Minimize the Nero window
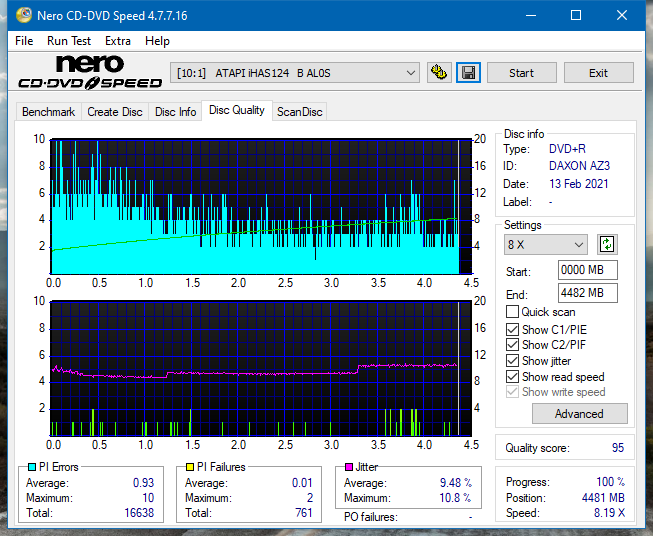 531,15
